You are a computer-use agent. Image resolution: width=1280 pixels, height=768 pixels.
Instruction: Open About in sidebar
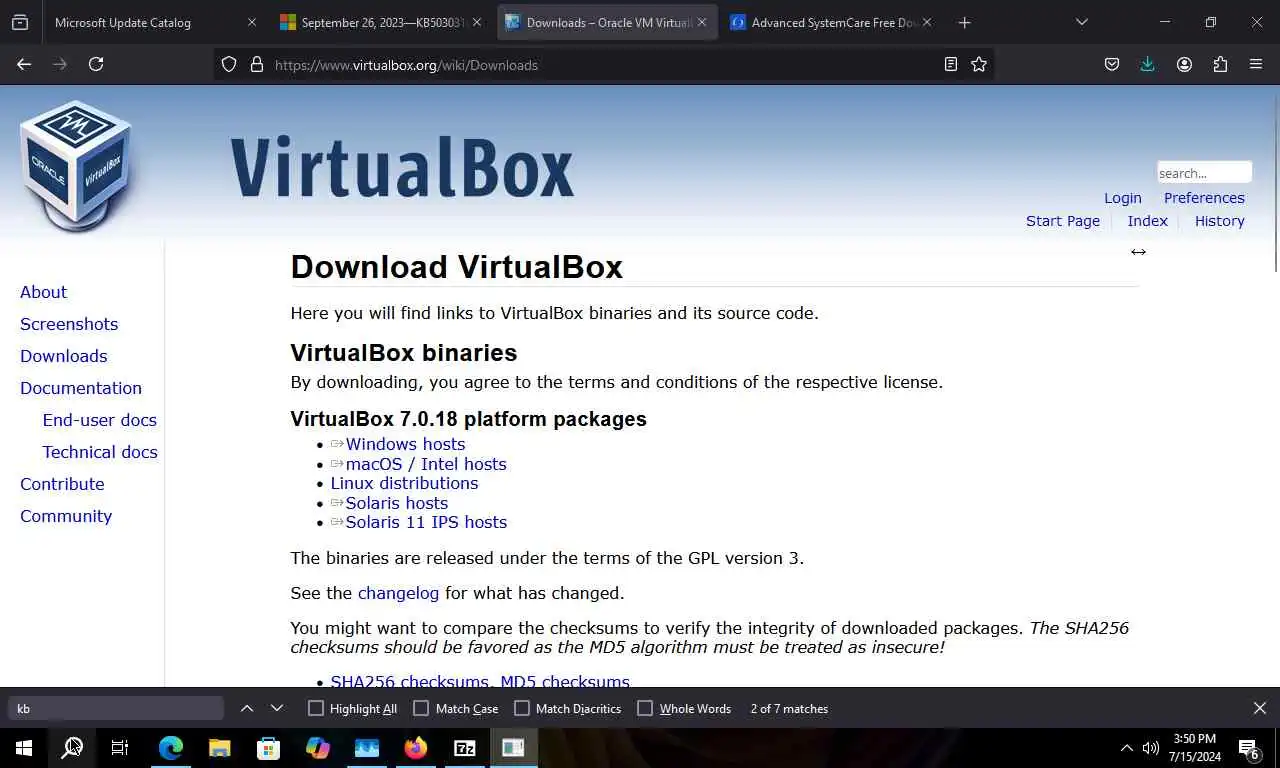(x=43, y=292)
